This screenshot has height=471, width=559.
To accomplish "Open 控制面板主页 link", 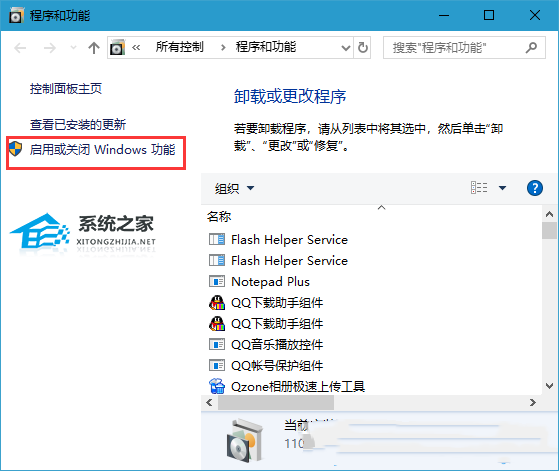I will point(66,88).
